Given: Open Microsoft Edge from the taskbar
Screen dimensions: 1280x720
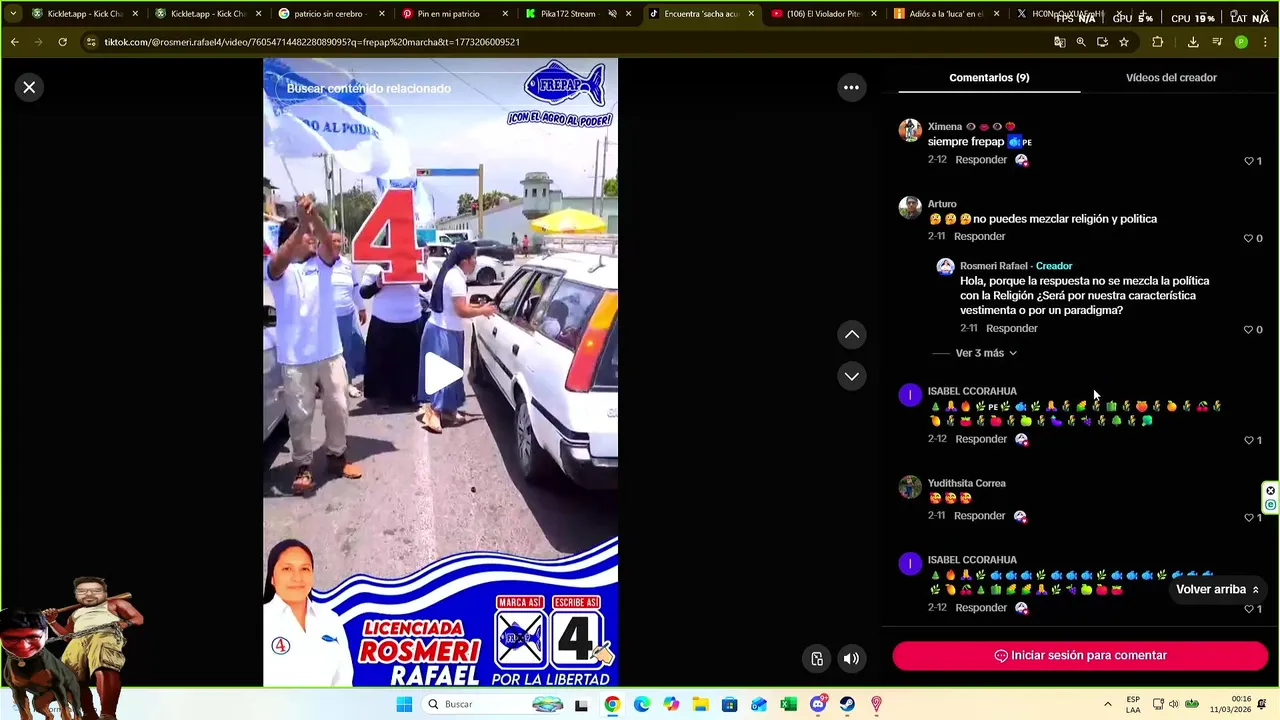Looking at the screenshot, I should [x=641, y=704].
